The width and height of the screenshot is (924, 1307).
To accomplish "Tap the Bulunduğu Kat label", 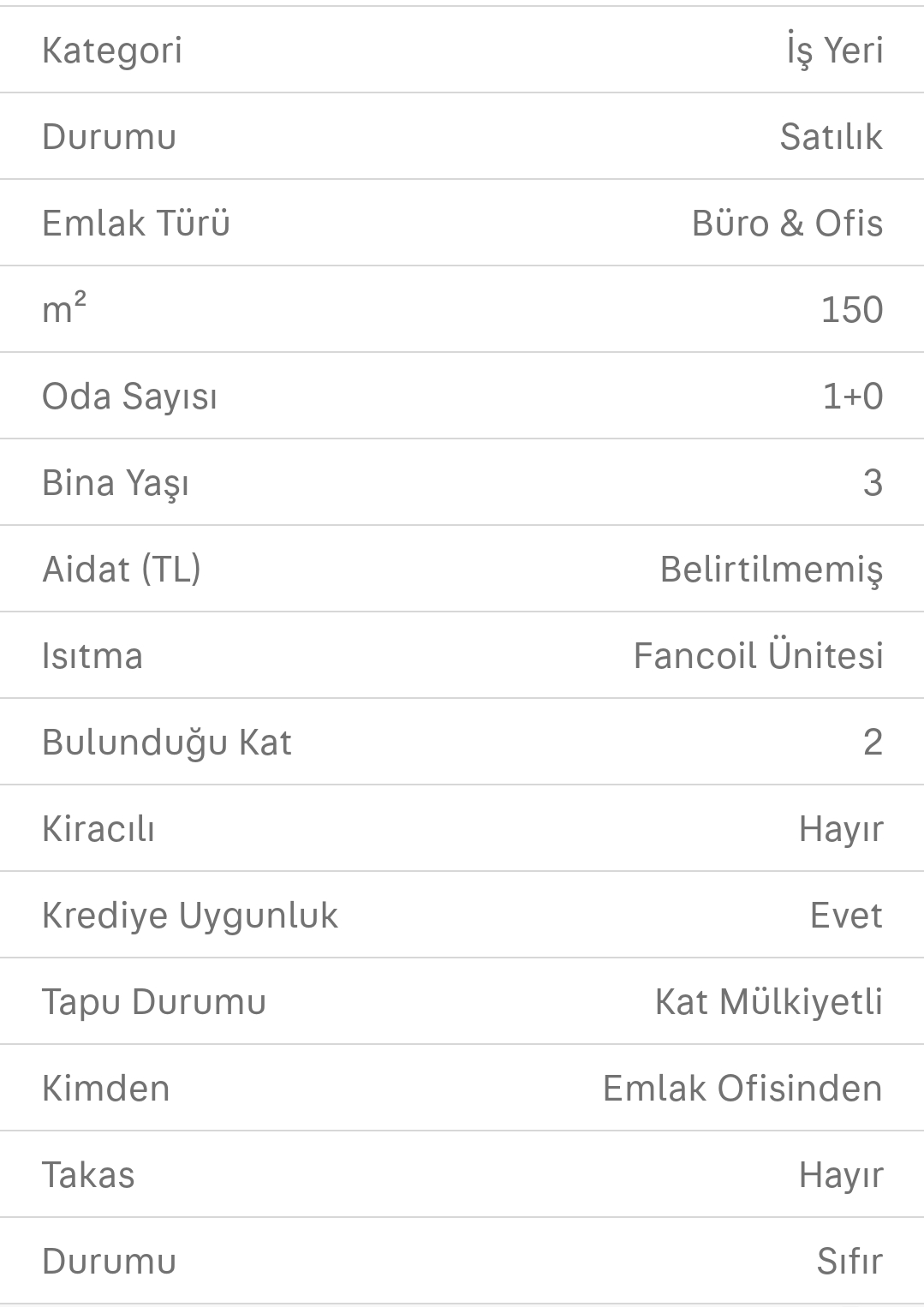I will point(167,743).
